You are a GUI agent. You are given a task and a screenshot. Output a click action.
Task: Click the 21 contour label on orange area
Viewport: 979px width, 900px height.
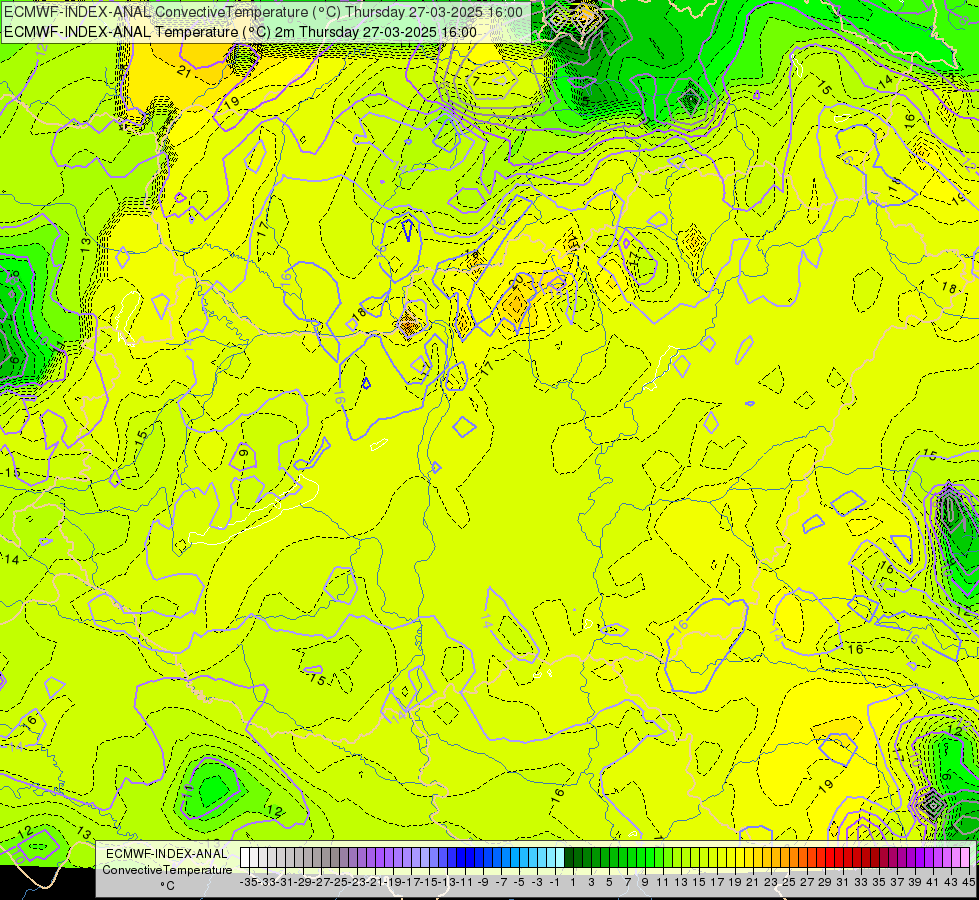point(184,71)
